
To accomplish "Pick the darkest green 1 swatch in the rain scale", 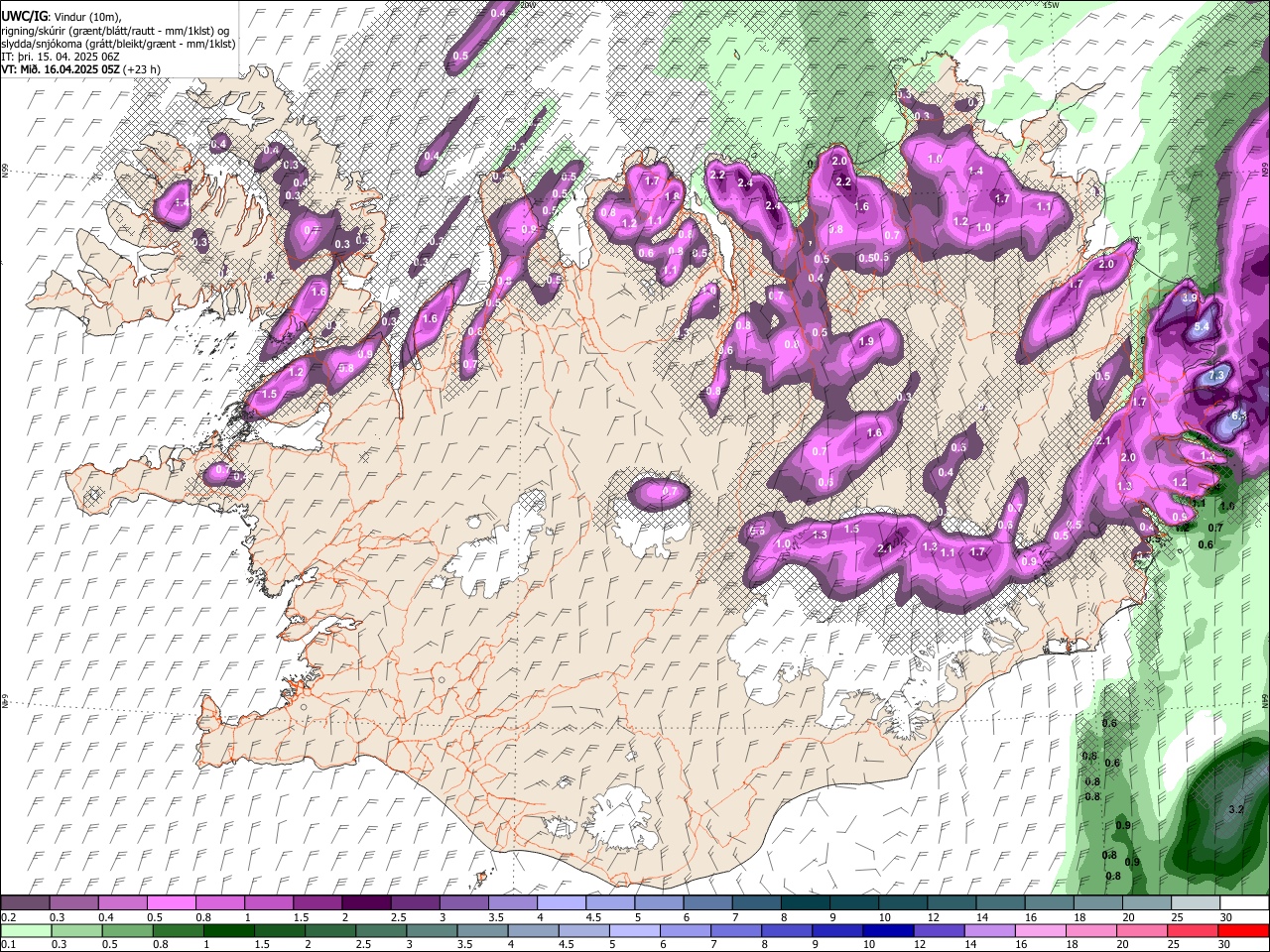I will [x=228, y=930].
